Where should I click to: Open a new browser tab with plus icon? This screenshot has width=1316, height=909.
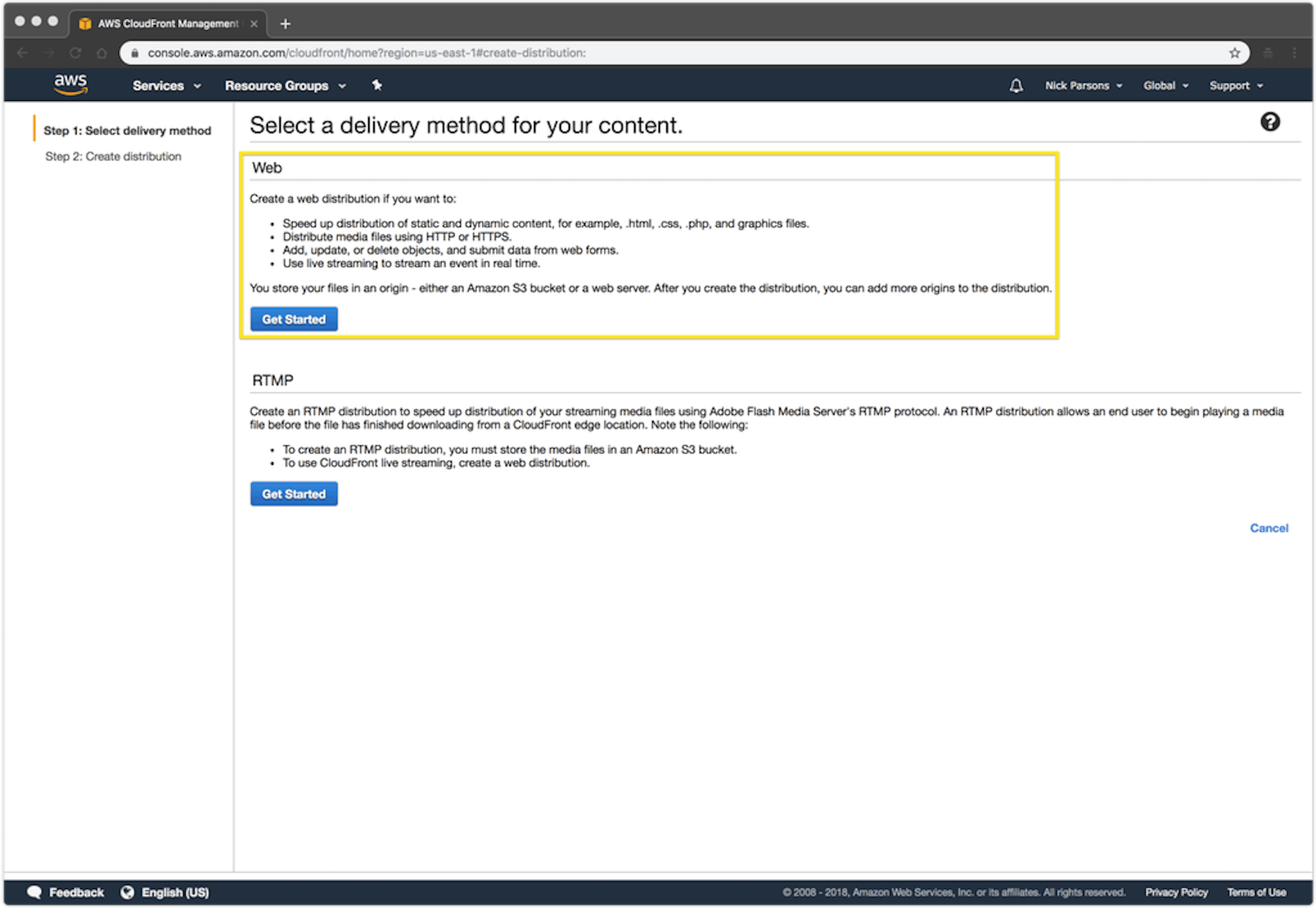click(285, 24)
